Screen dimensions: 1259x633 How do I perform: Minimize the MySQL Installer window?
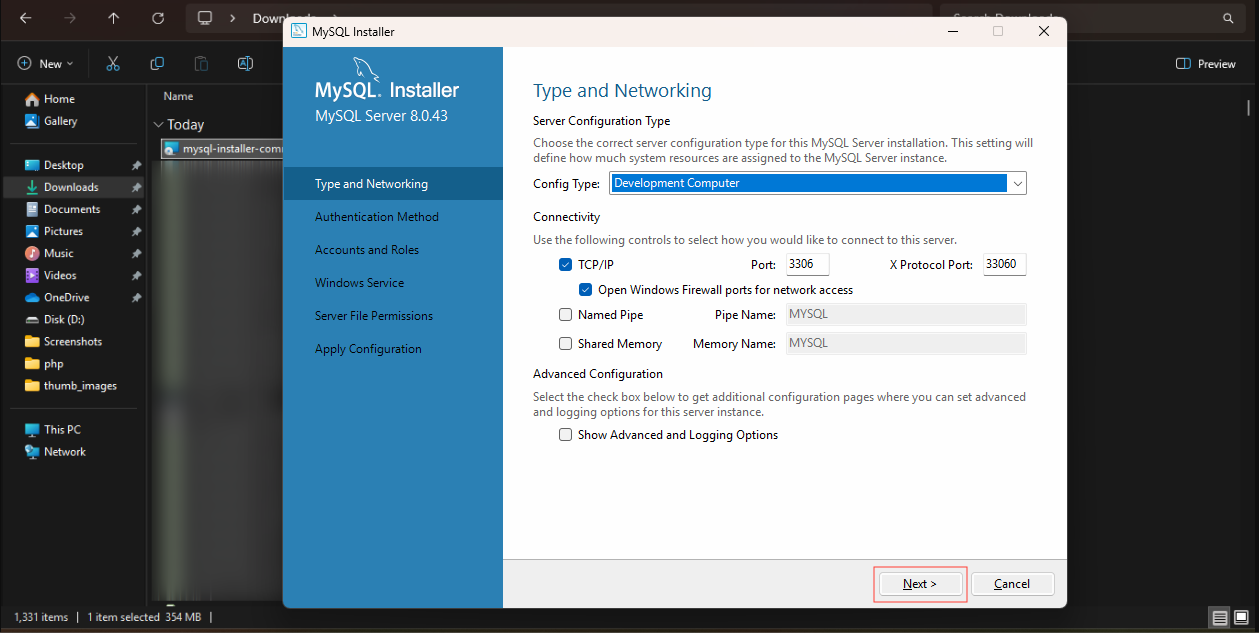(x=952, y=31)
